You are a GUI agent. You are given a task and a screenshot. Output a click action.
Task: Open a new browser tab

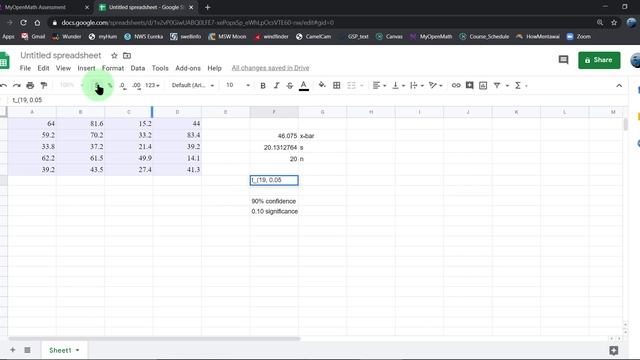click(207, 7)
